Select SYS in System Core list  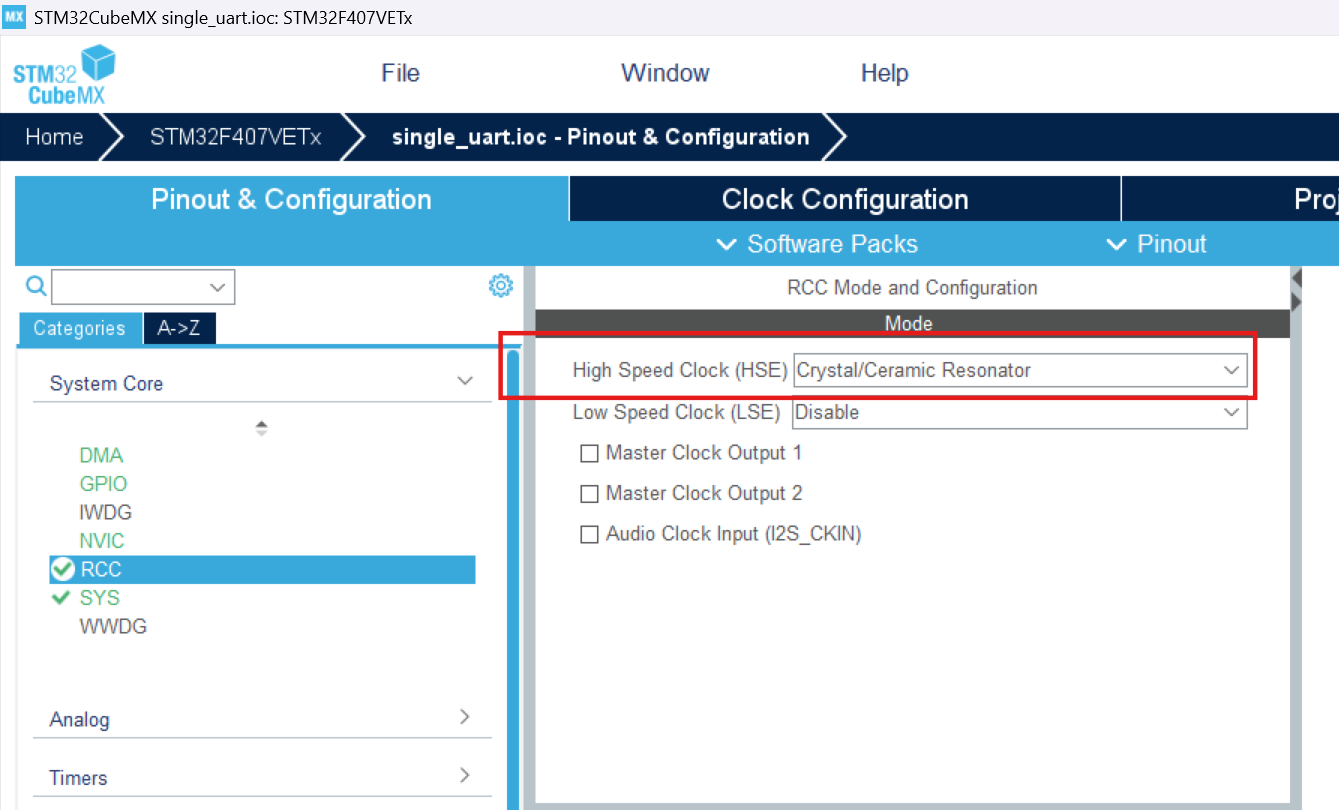[99, 598]
